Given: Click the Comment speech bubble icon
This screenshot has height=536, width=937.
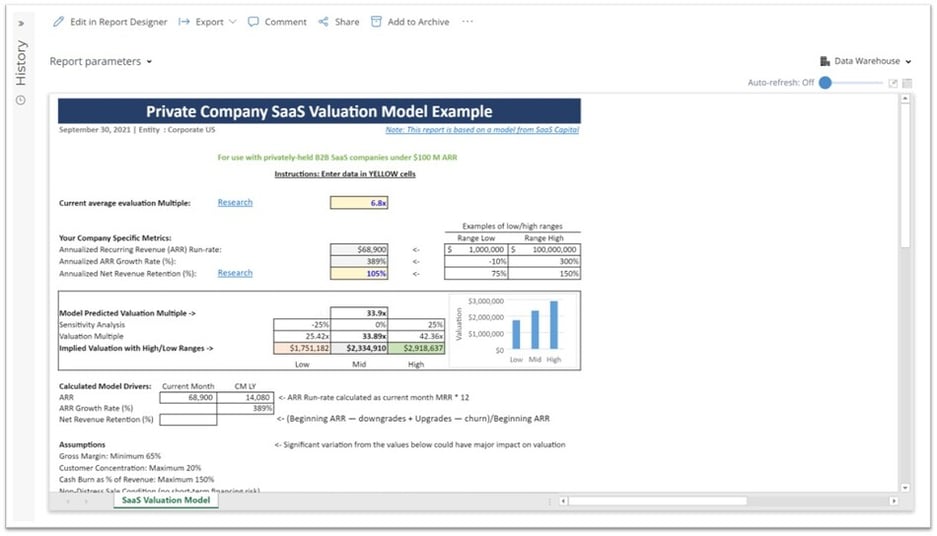Looking at the screenshot, I should pyautogui.click(x=253, y=22).
